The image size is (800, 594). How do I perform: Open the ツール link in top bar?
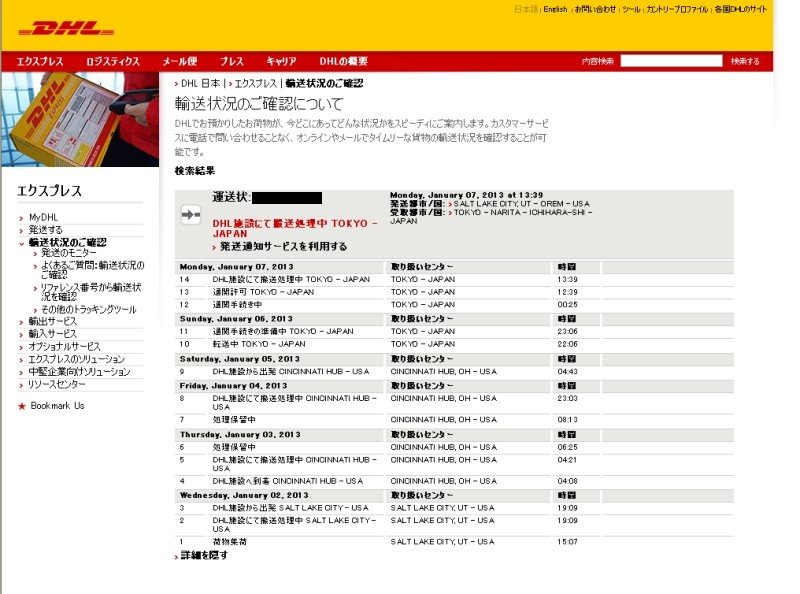pos(631,9)
